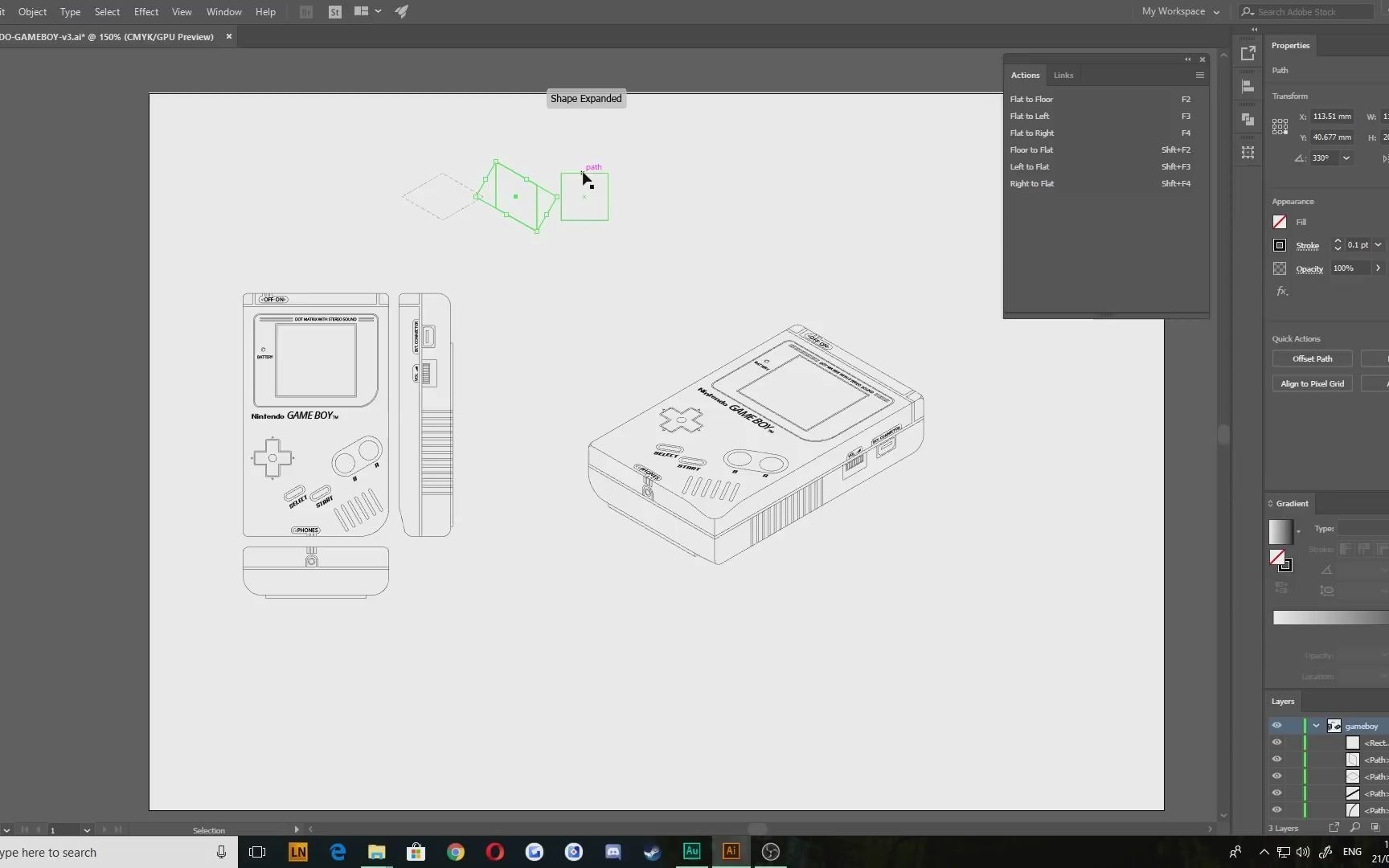Open the Pathfinder panel icon
This screenshot has height=868, width=1389.
coord(1248,119)
